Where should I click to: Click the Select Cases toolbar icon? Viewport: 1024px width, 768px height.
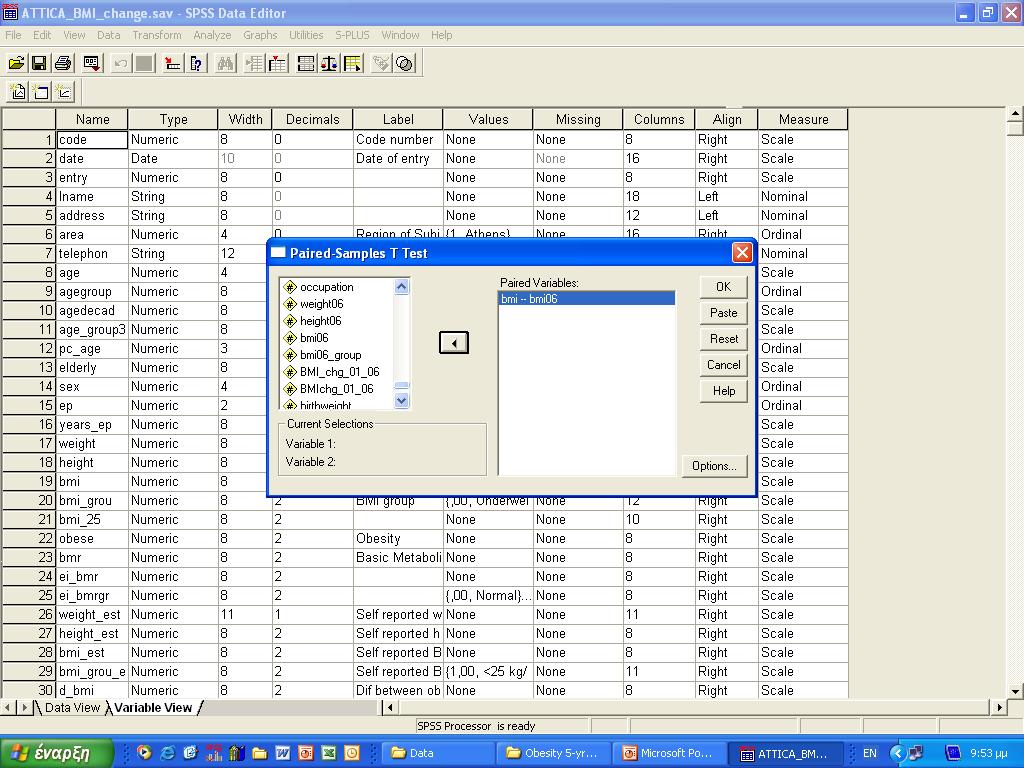point(353,63)
